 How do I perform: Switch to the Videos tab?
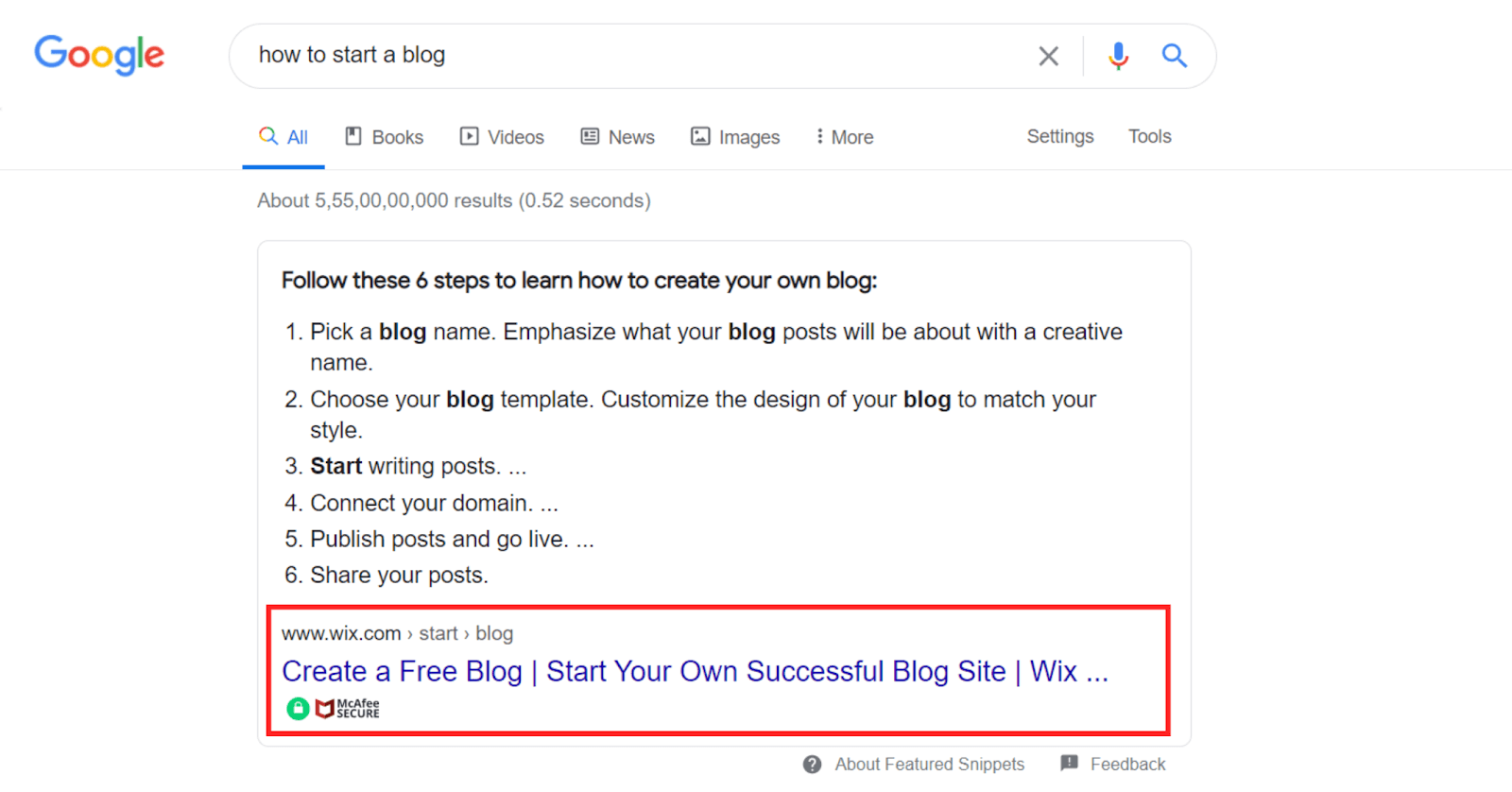coord(502,137)
